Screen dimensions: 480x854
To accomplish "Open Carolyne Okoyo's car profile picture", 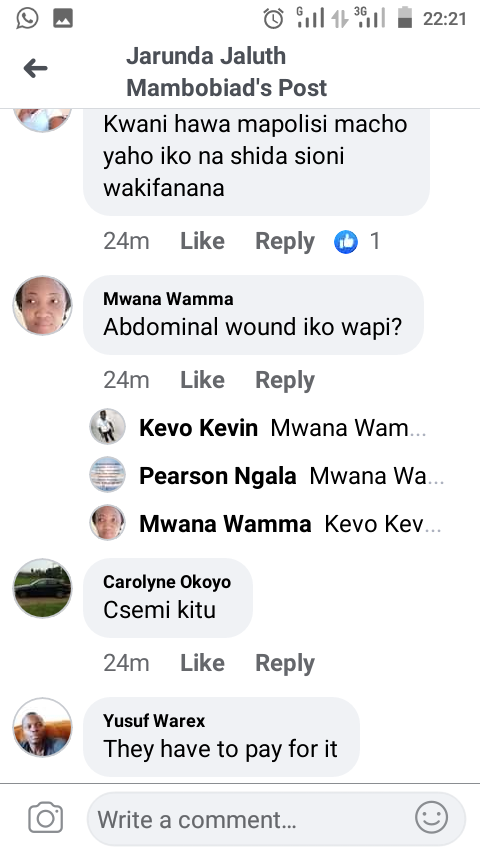I will pyautogui.click(x=42, y=588).
